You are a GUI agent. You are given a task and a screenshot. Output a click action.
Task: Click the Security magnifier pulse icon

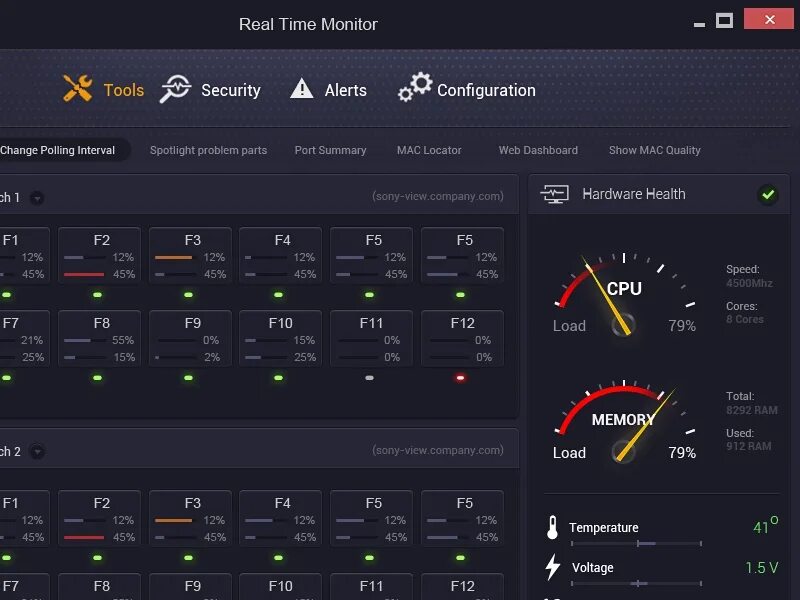[175, 89]
